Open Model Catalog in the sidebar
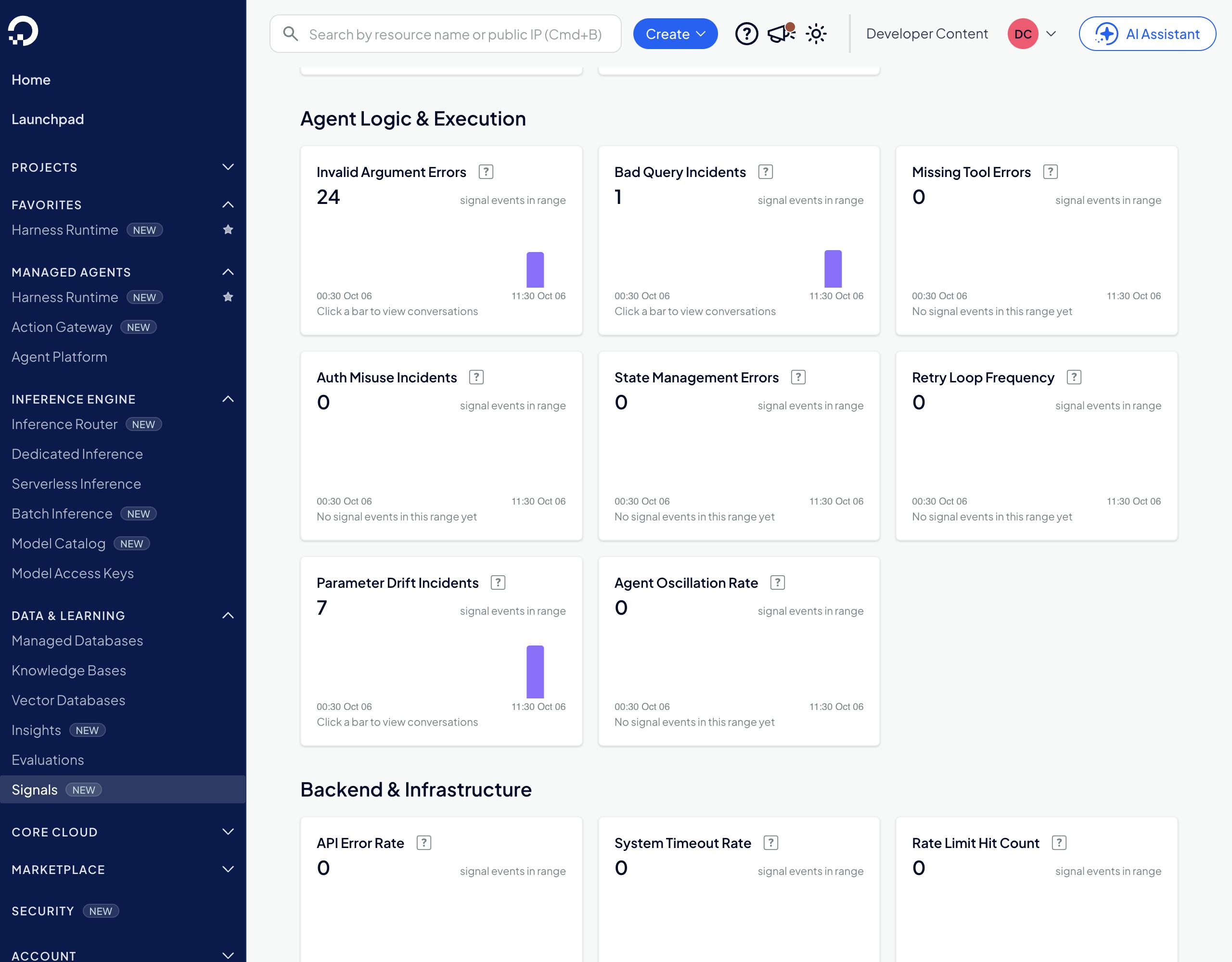 (59, 544)
